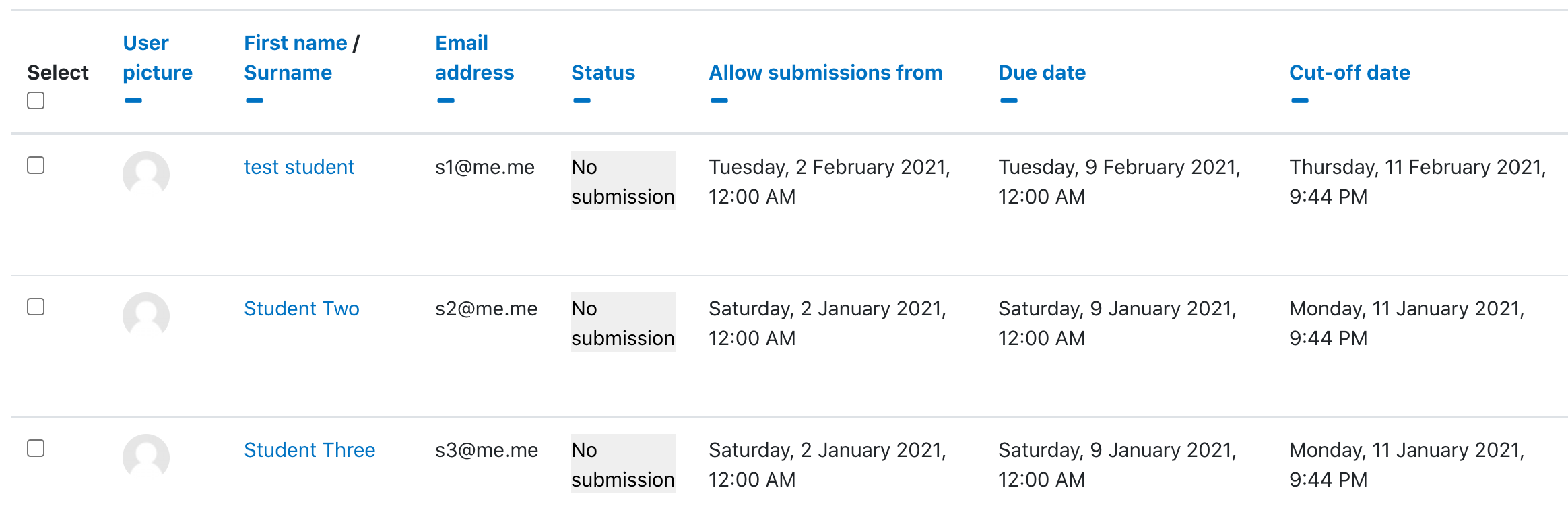
Task: Sort by Surname
Action: tap(288, 73)
